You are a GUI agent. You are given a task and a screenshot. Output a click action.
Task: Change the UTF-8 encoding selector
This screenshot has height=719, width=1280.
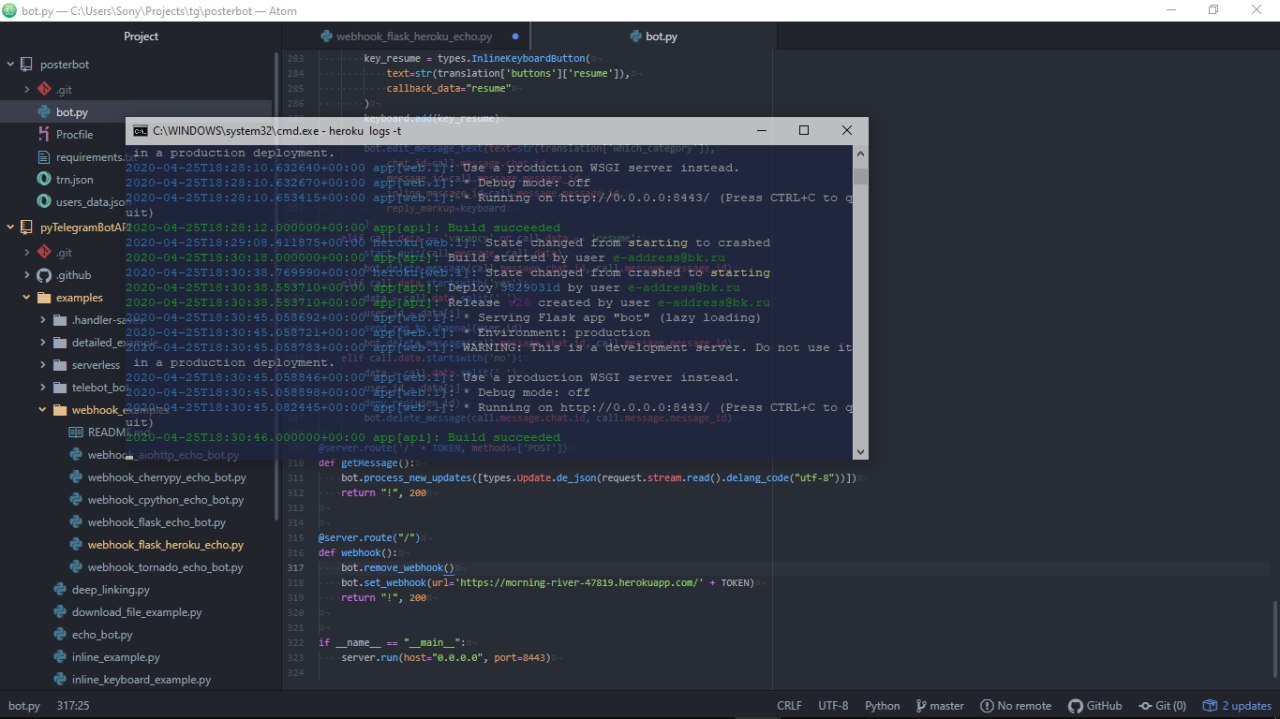click(833, 706)
